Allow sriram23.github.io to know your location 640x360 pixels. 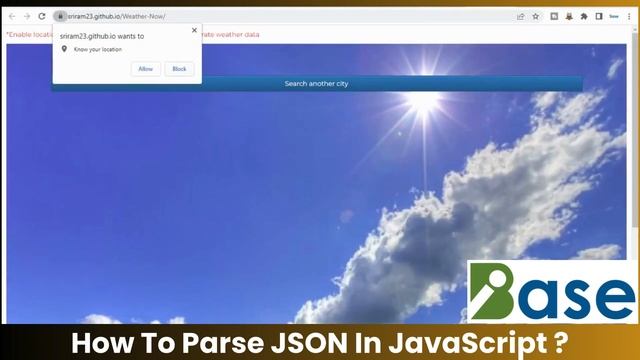click(x=146, y=69)
